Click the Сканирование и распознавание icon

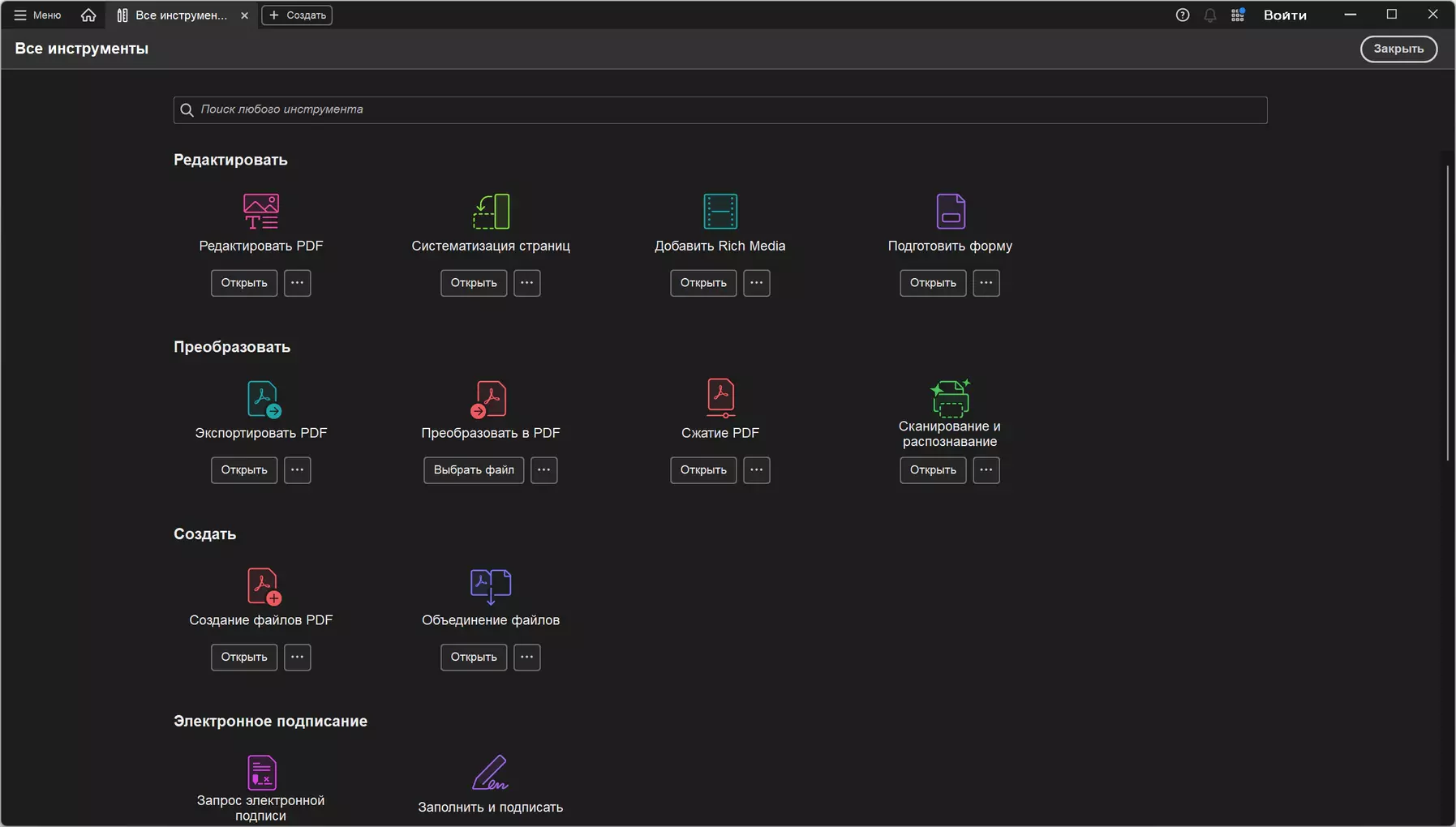click(x=950, y=398)
